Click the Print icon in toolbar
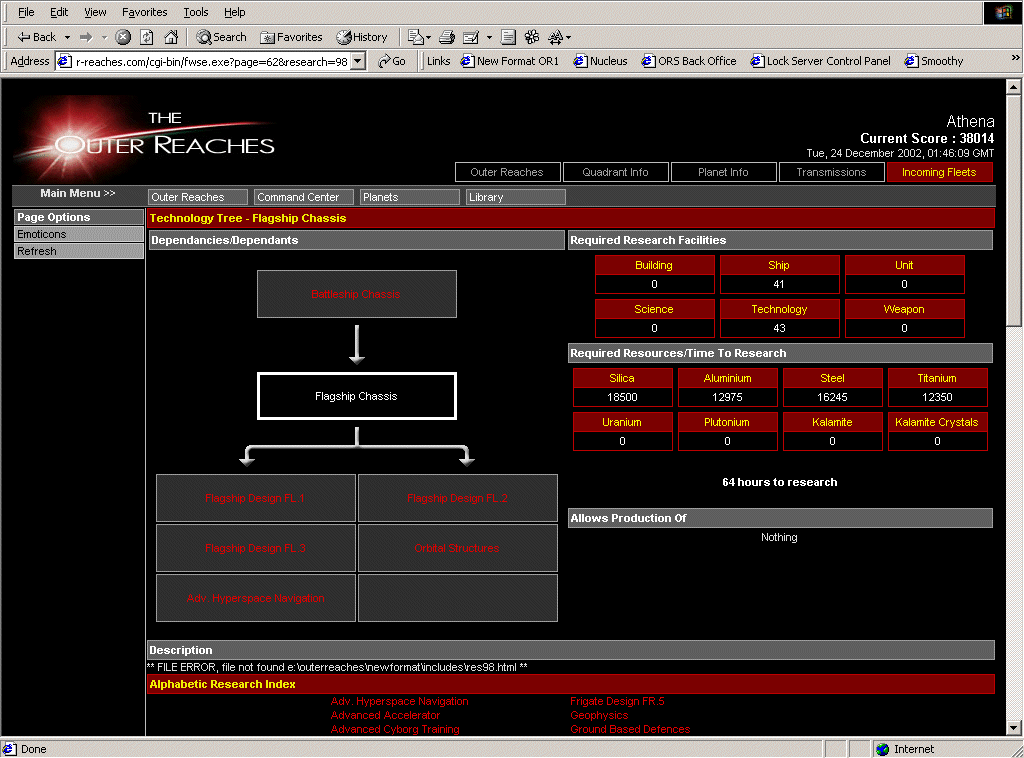The image size is (1024, 758). point(447,37)
